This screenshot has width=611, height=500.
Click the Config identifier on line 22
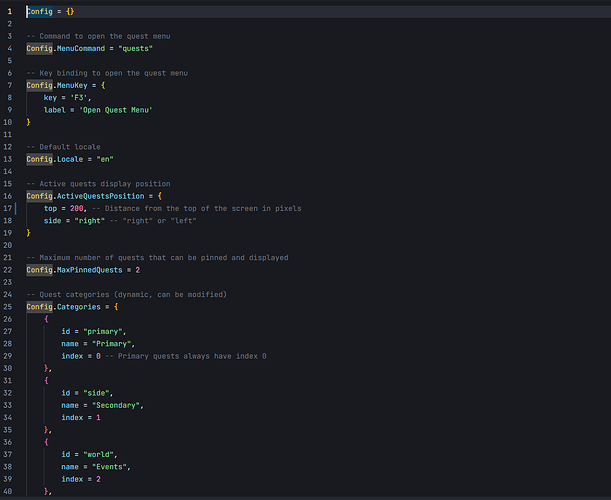39,270
